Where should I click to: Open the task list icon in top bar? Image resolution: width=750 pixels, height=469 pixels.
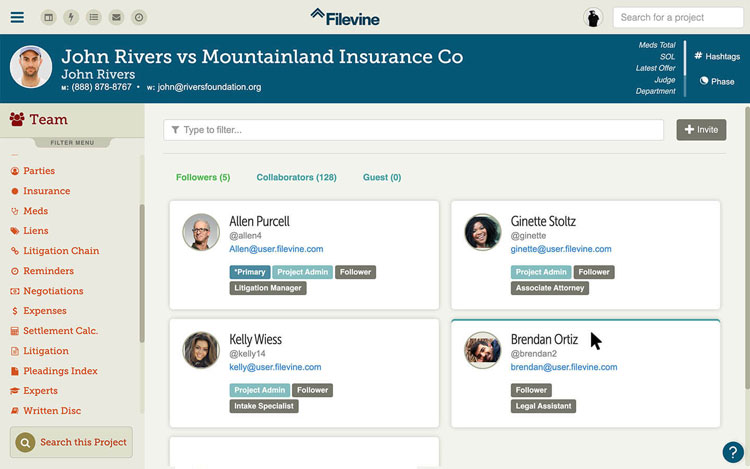pos(94,17)
